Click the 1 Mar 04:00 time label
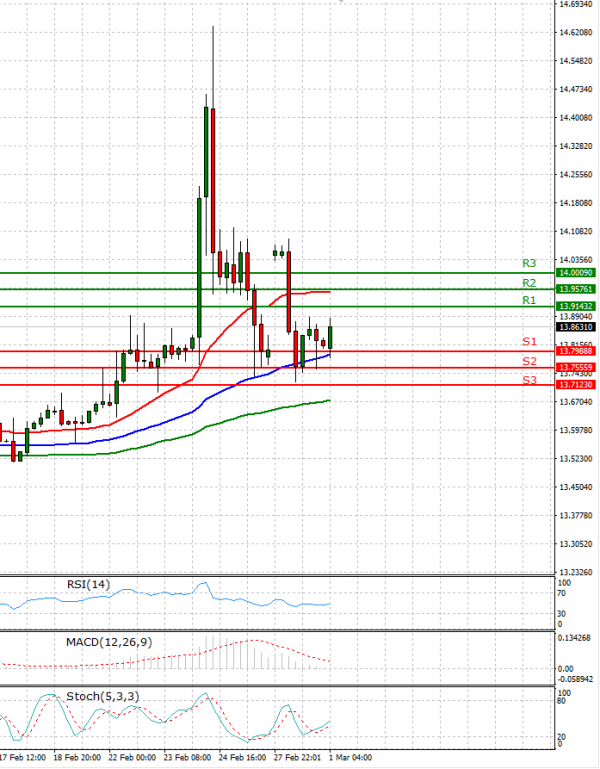 tap(350, 758)
